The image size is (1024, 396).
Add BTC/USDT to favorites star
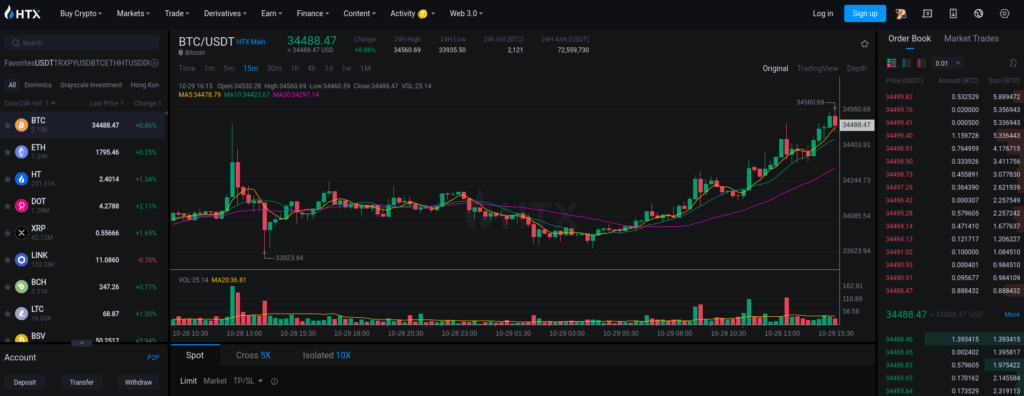865,44
